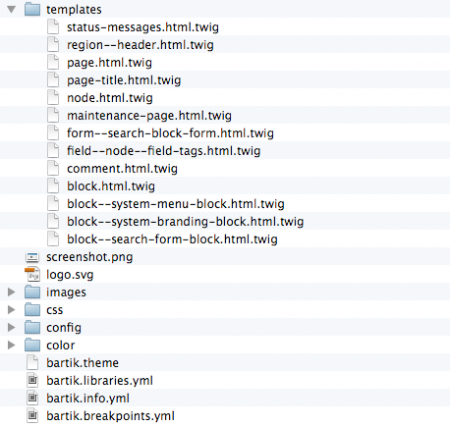Viewport: 450px width, 424px height.
Task: Select the config folder name
Action: [x=64, y=328]
